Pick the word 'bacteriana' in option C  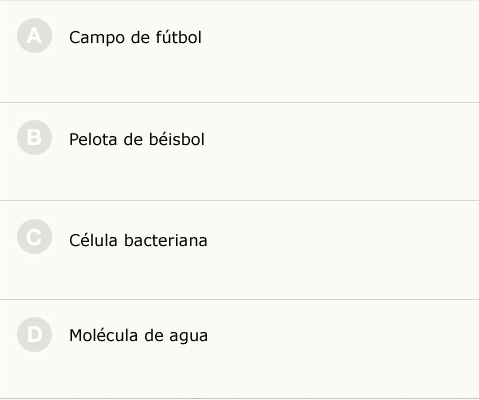[x=166, y=240]
